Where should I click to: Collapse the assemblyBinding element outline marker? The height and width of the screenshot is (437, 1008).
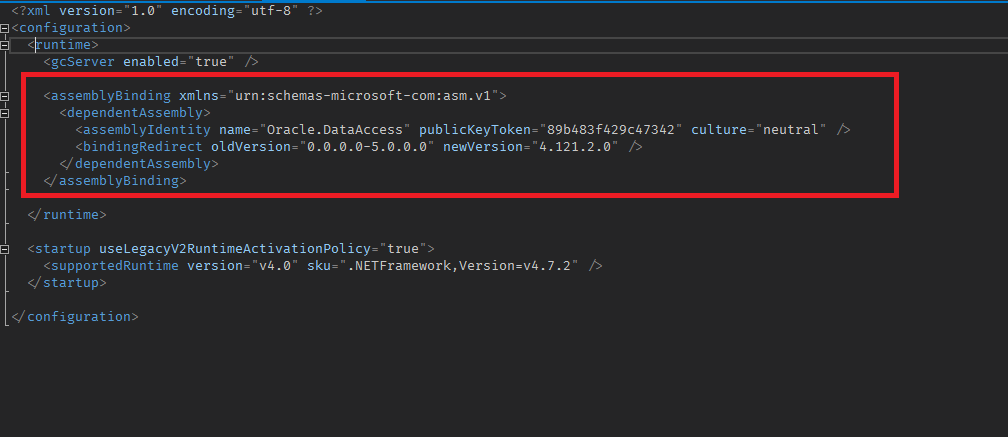point(5,96)
